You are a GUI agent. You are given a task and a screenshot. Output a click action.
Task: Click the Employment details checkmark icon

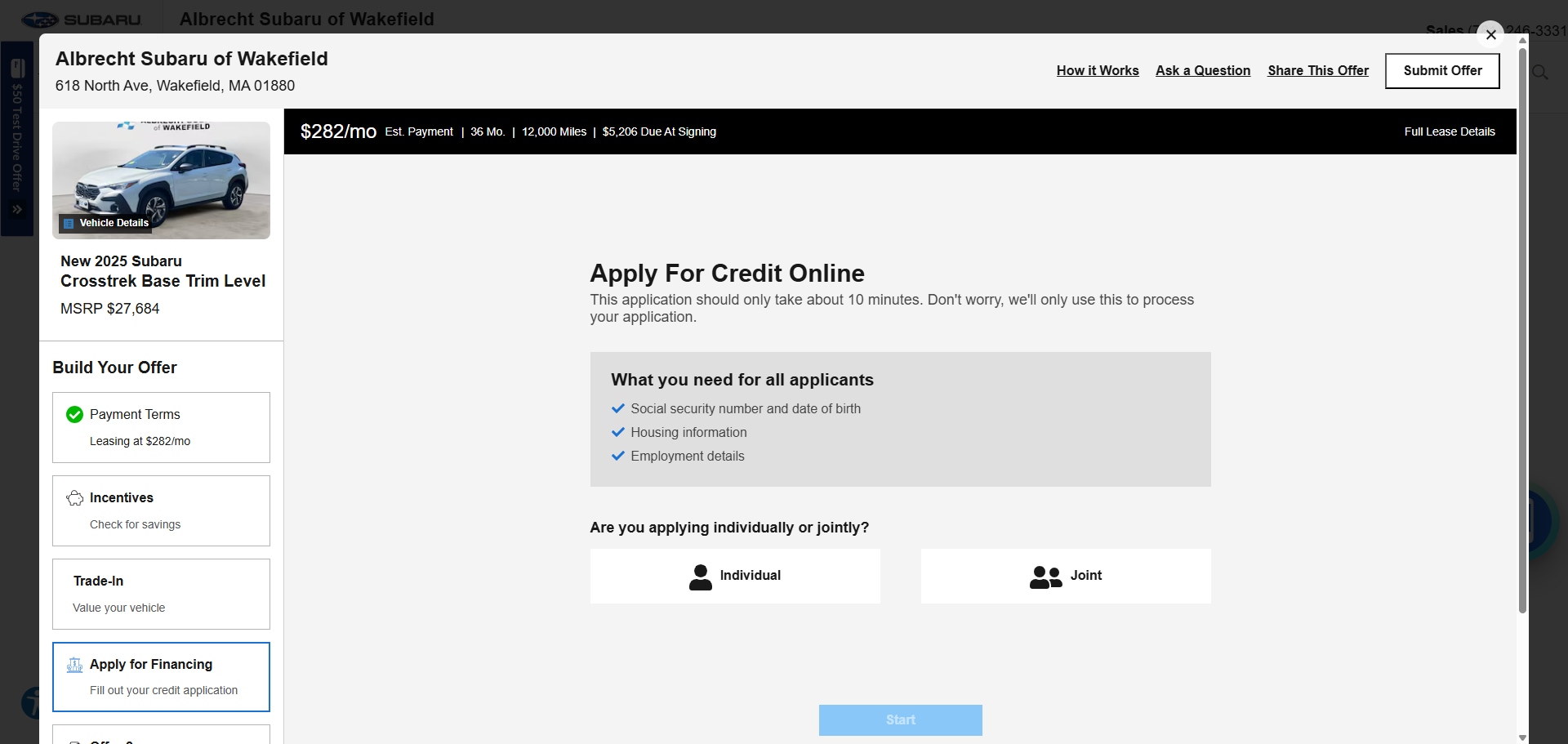[x=617, y=456]
